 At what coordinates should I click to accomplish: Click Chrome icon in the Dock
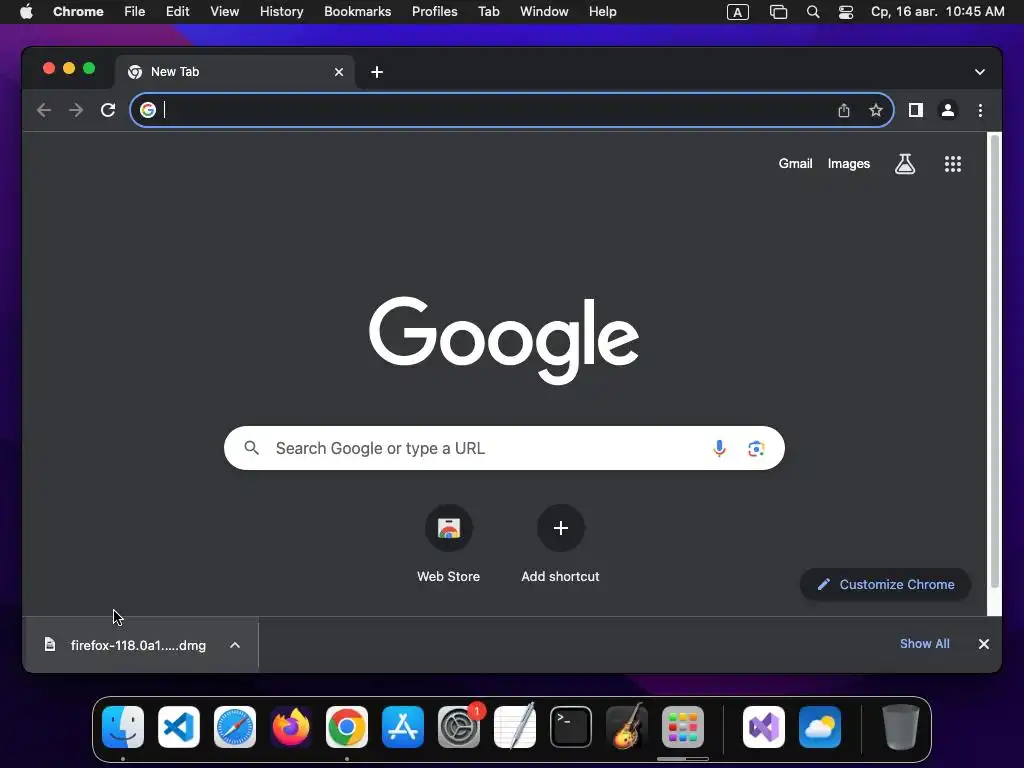click(347, 727)
